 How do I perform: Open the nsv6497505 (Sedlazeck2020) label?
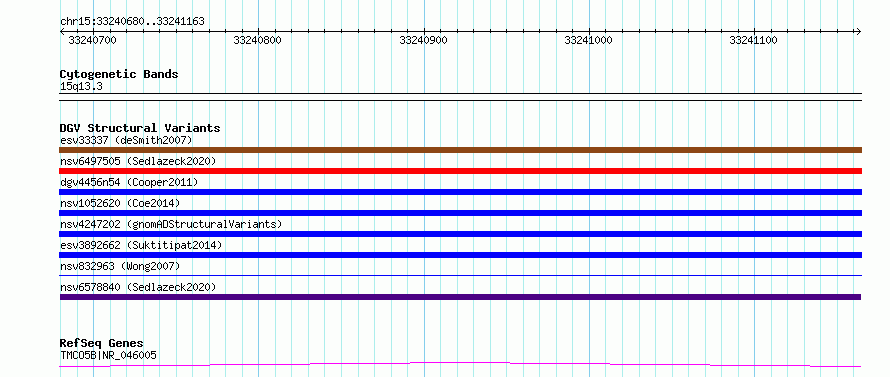(x=138, y=161)
